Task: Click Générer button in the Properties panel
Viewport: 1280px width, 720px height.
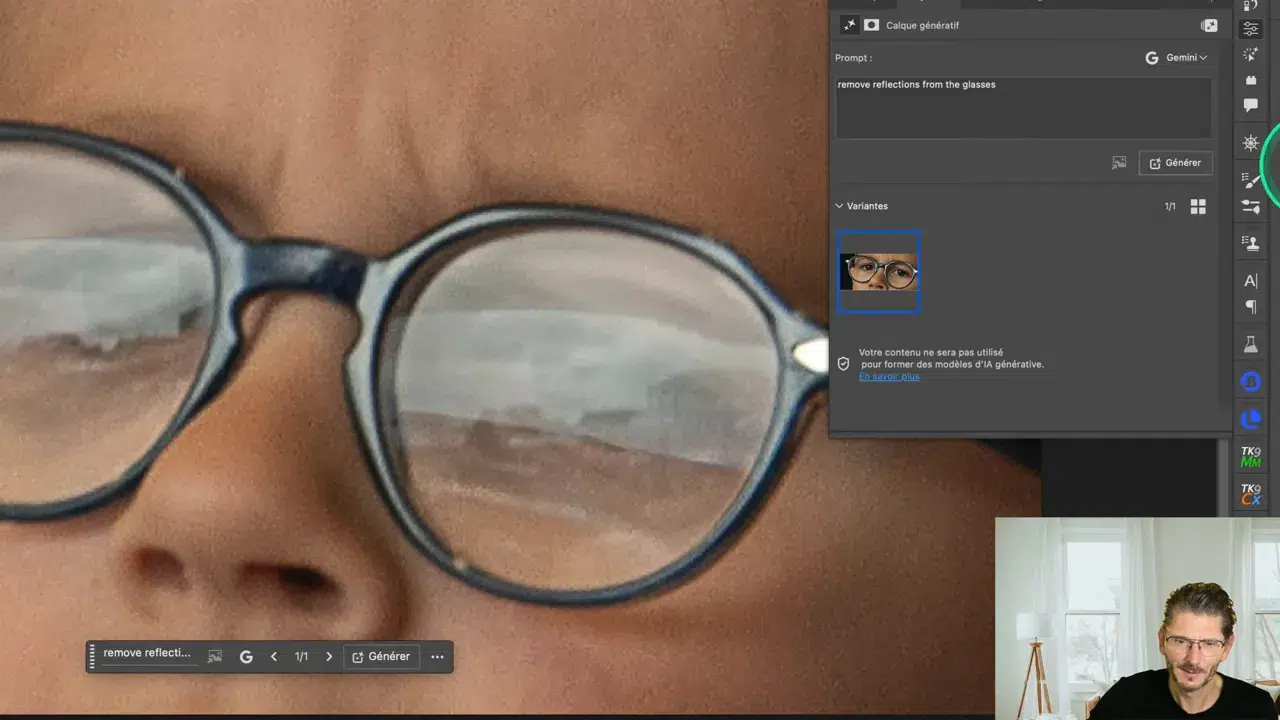Action: point(1175,163)
